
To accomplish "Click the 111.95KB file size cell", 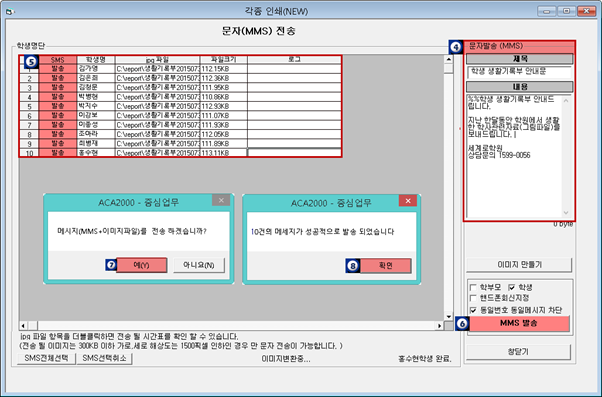I will (x=223, y=88).
